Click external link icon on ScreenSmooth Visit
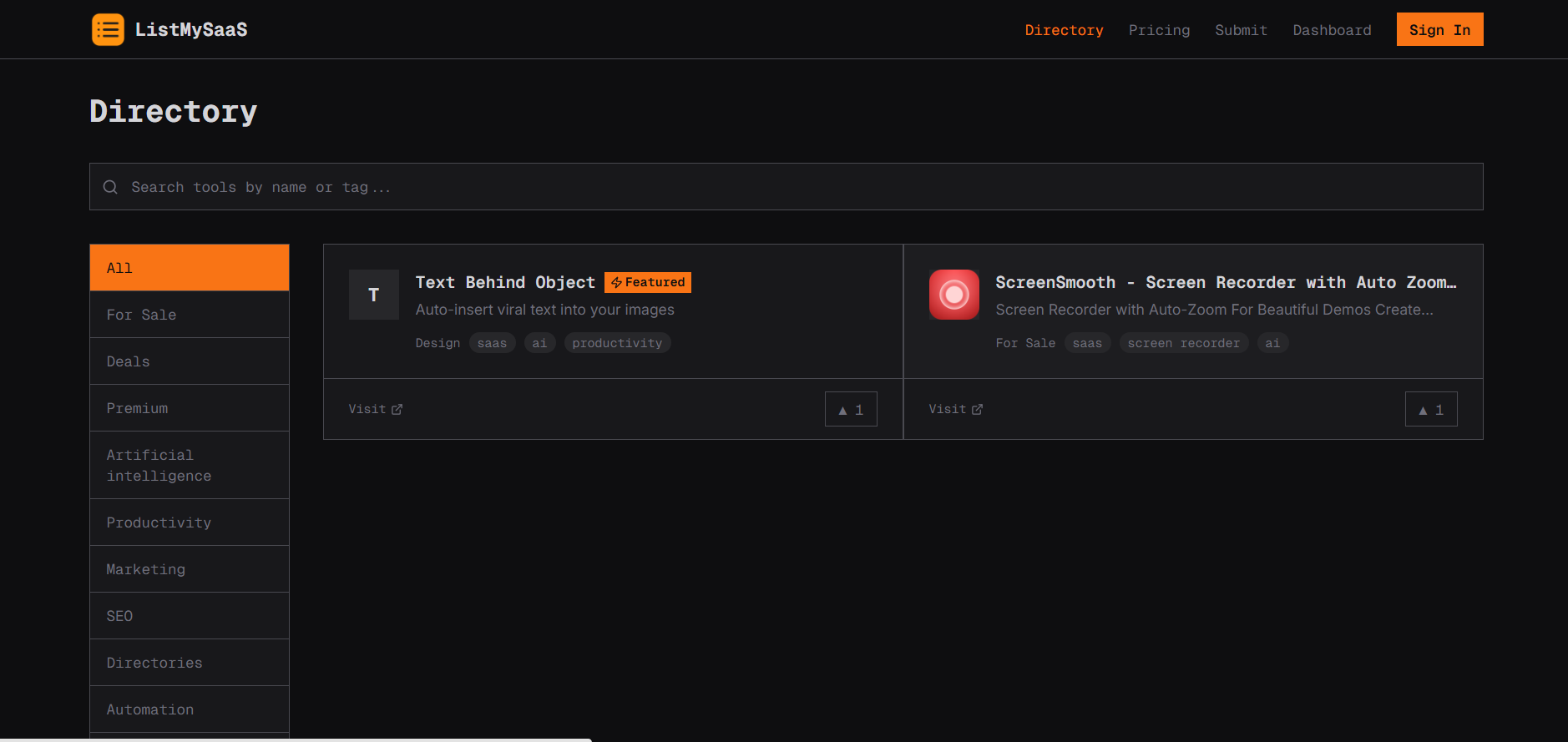The image size is (1568, 742). click(978, 409)
